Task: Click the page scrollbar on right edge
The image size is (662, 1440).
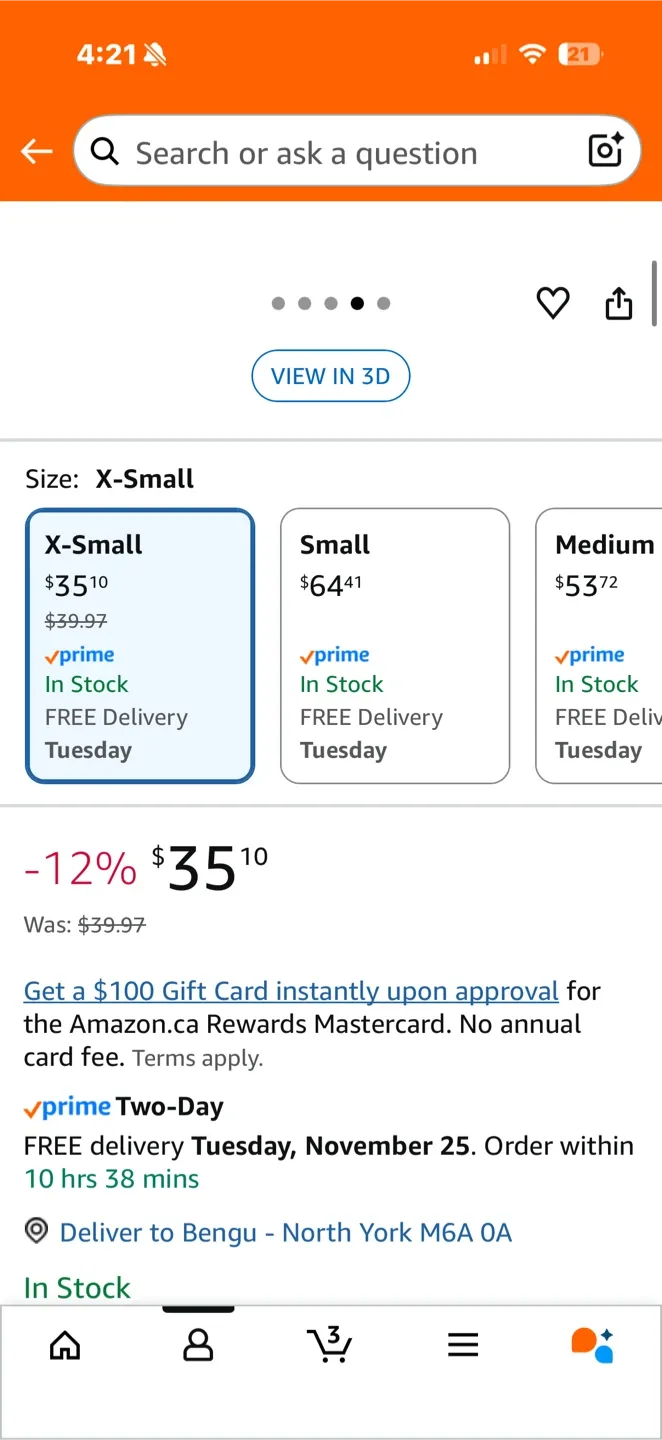Action: coord(654,292)
